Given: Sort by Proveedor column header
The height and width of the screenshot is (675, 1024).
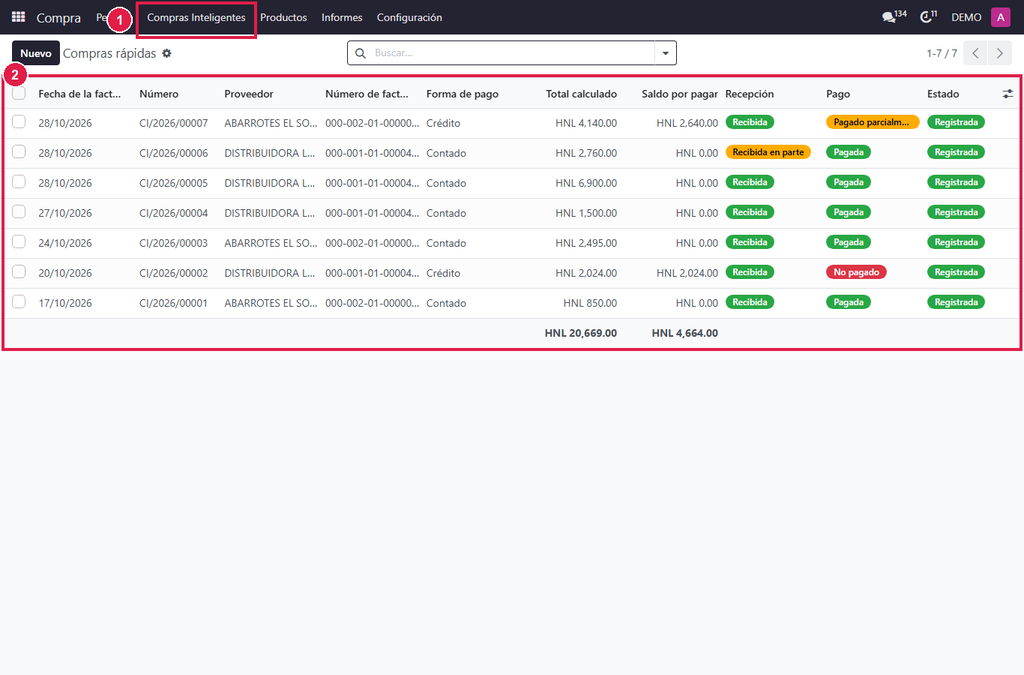Looking at the screenshot, I should (249, 94).
